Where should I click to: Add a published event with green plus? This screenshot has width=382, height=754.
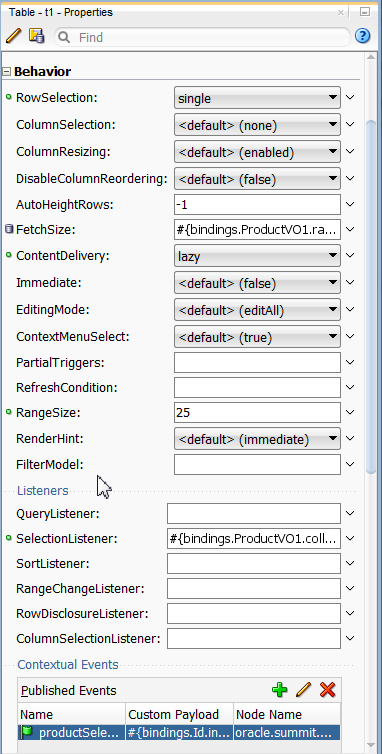(x=280, y=690)
